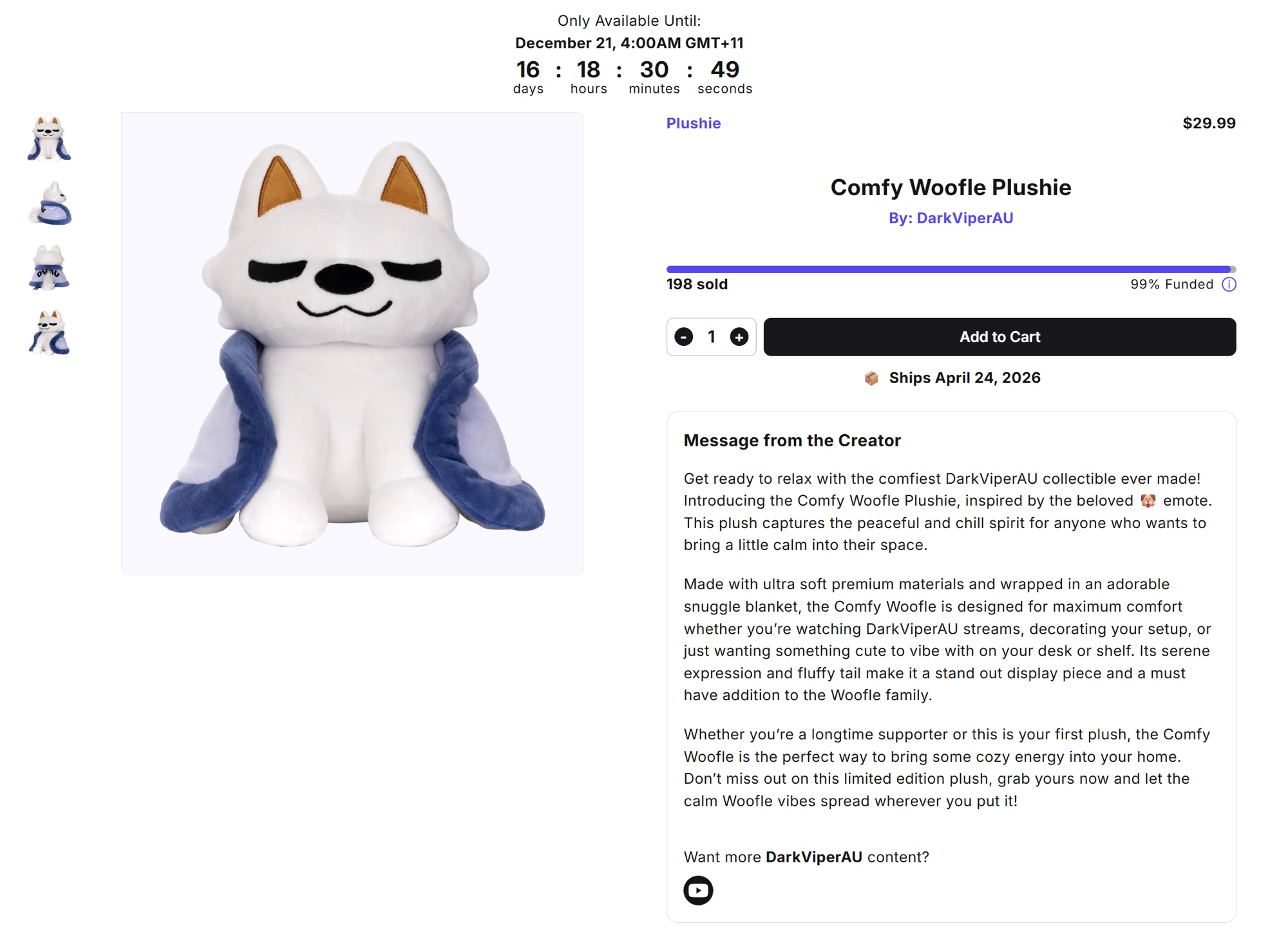Decrease quantity with the minus button
1288x948 pixels.
(684, 337)
